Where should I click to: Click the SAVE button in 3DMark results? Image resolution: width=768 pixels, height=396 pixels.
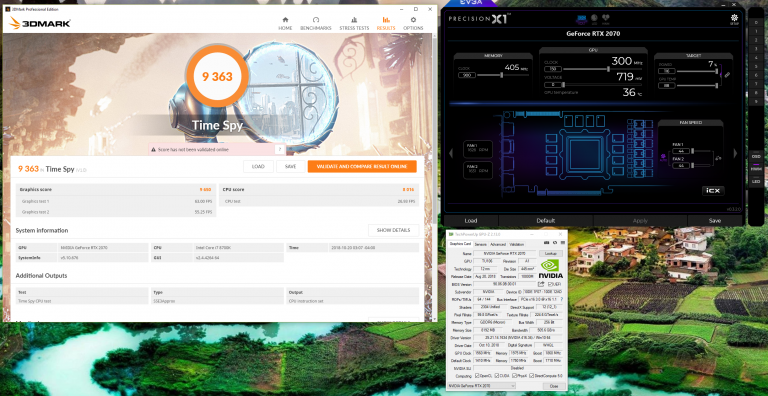[x=290, y=167]
